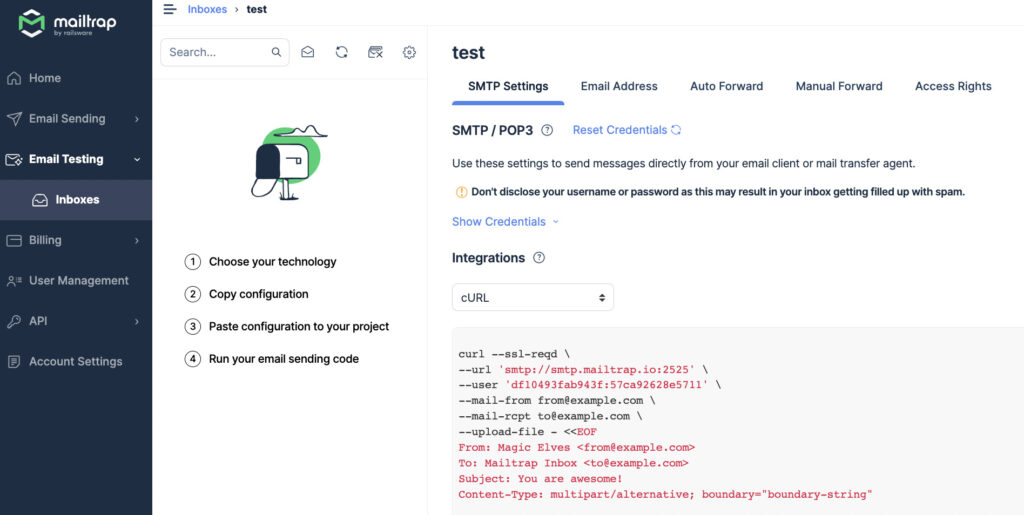The width and height of the screenshot is (1024, 515).
Task: Switch to the Email Address tab
Action: 619,86
